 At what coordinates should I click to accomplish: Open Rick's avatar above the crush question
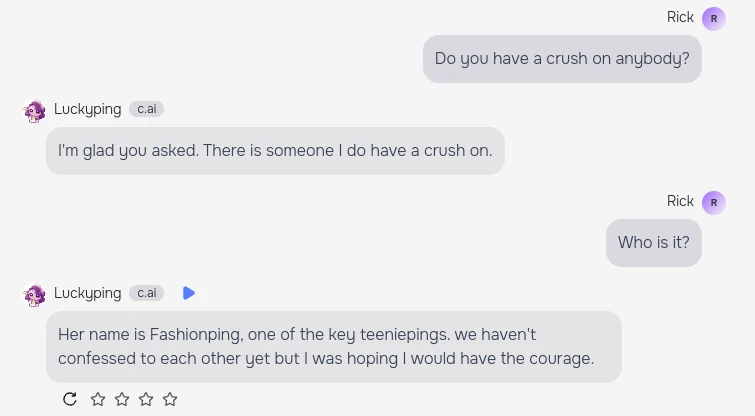(713, 18)
